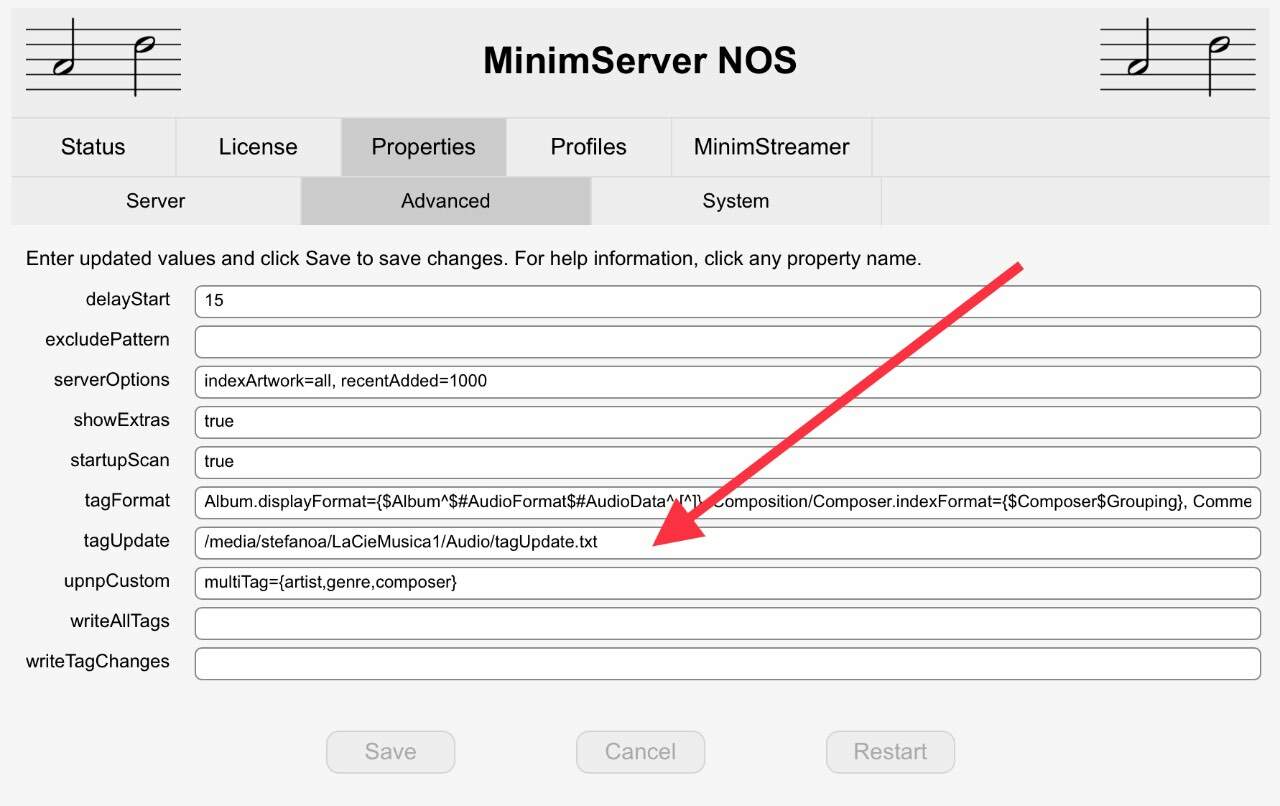Open help for startupScan property name

point(119,460)
